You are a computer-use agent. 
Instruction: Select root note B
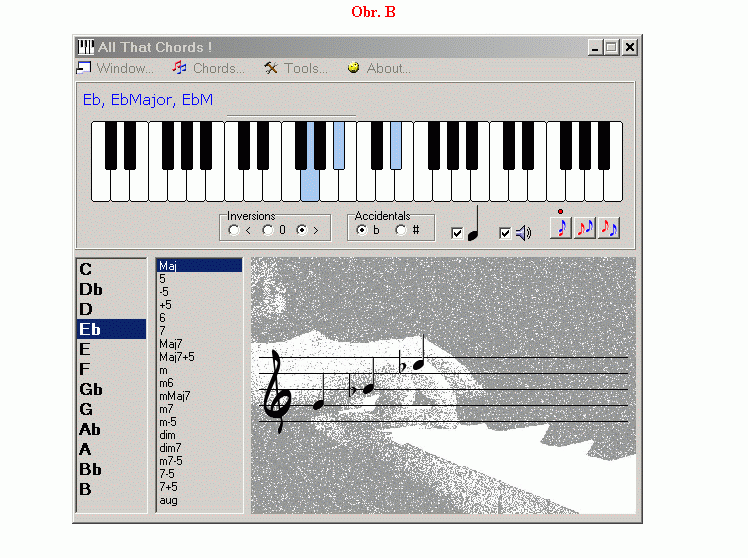[112, 489]
